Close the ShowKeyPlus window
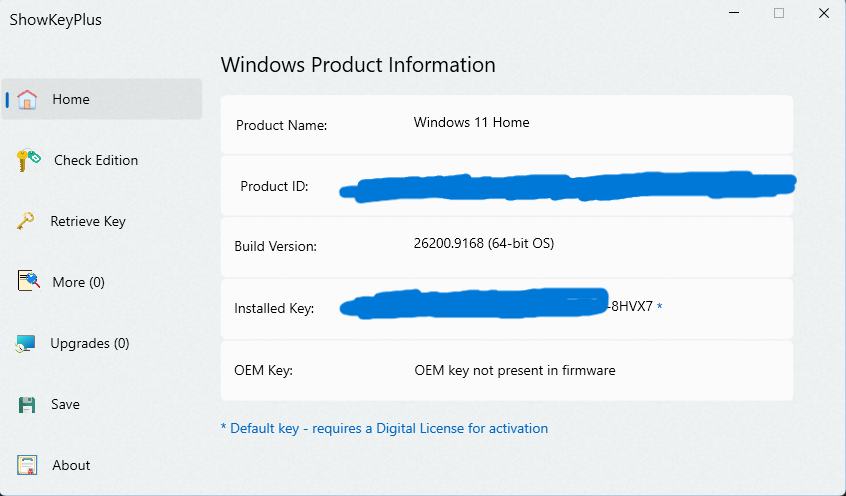The image size is (846, 496). 824,13
